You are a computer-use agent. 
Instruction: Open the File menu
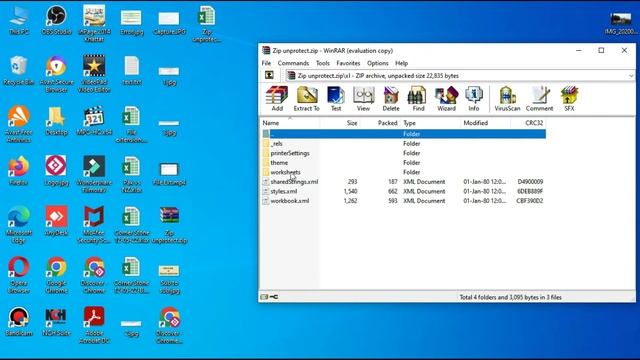[266, 63]
